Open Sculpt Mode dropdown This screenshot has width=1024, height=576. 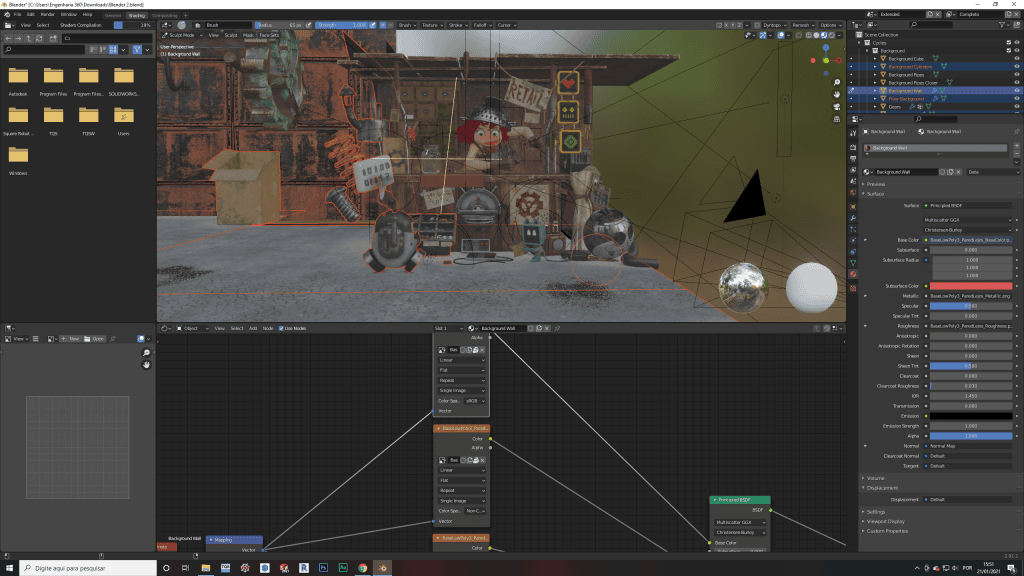pyautogui.click(x=181, y=35)
